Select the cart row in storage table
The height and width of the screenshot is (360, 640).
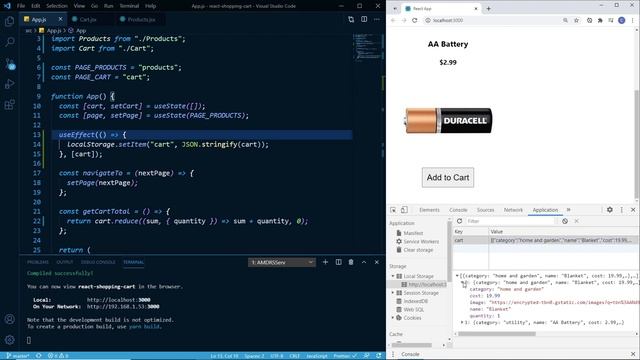pyautogui.click(x=545, y=240)
